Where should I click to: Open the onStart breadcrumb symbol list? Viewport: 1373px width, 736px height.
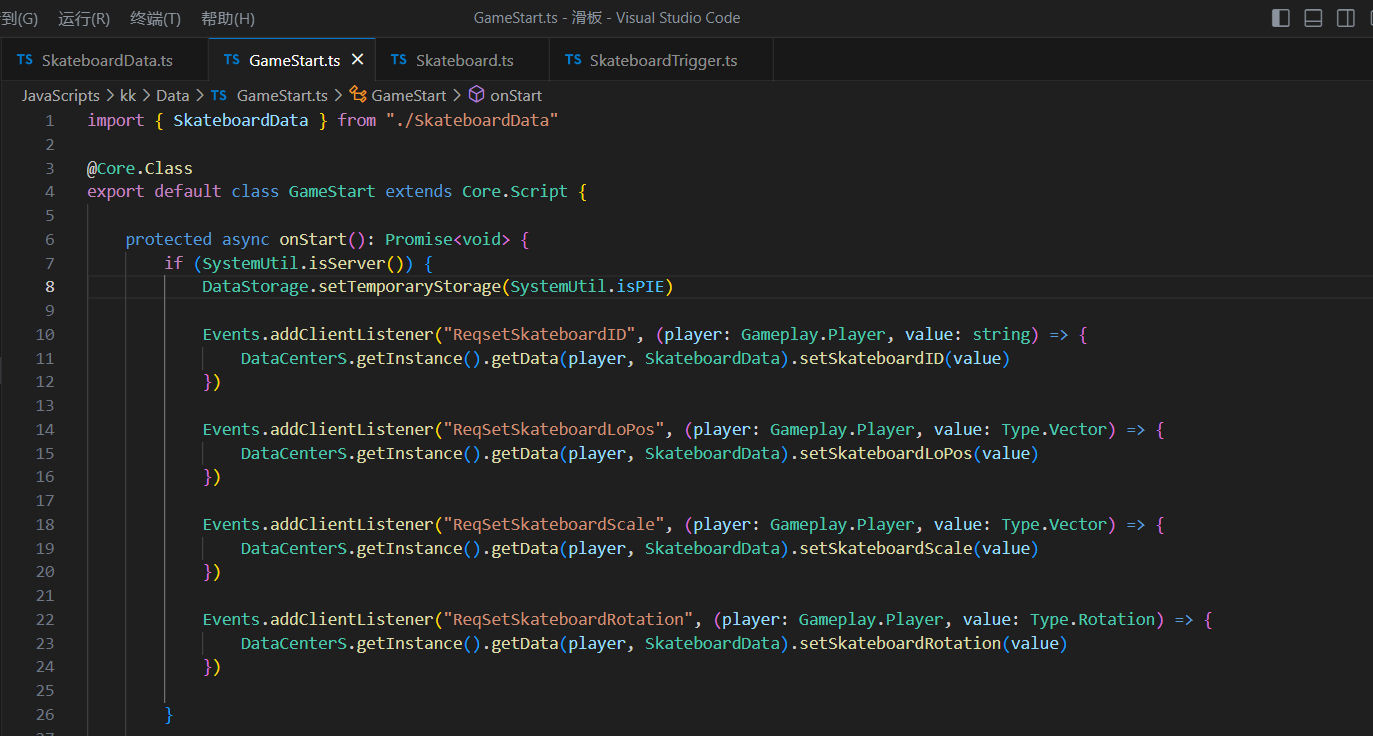click(516, 96)
